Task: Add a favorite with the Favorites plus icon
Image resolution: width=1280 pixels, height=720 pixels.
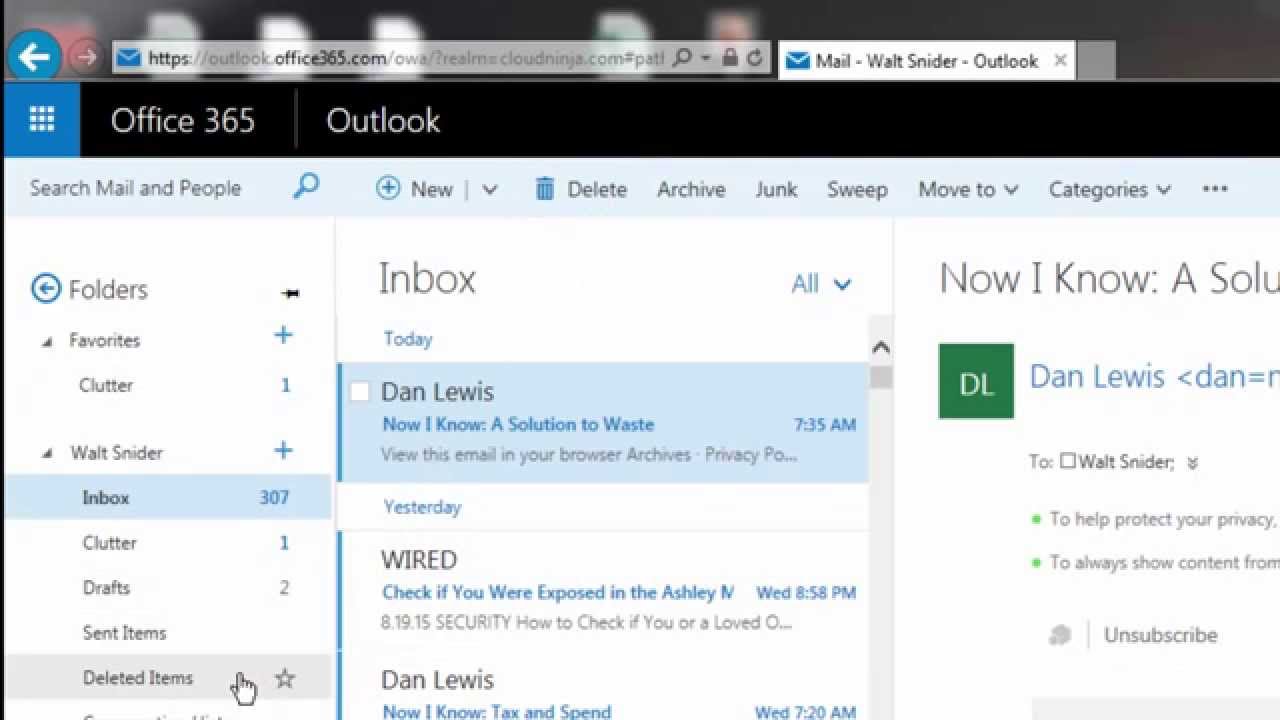Action: 283,336
